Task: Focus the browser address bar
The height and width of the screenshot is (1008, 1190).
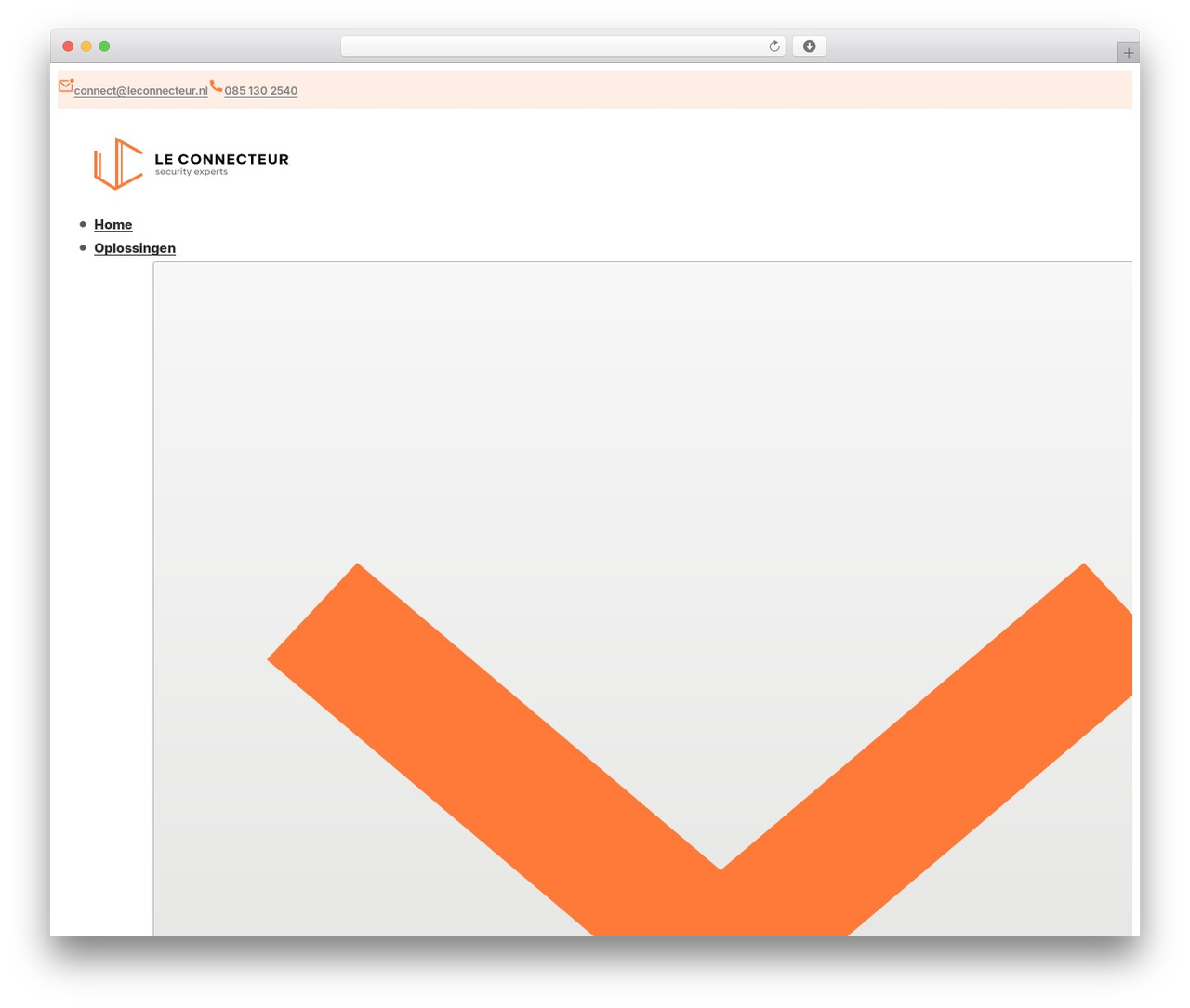Action: [x=562, y=46]
